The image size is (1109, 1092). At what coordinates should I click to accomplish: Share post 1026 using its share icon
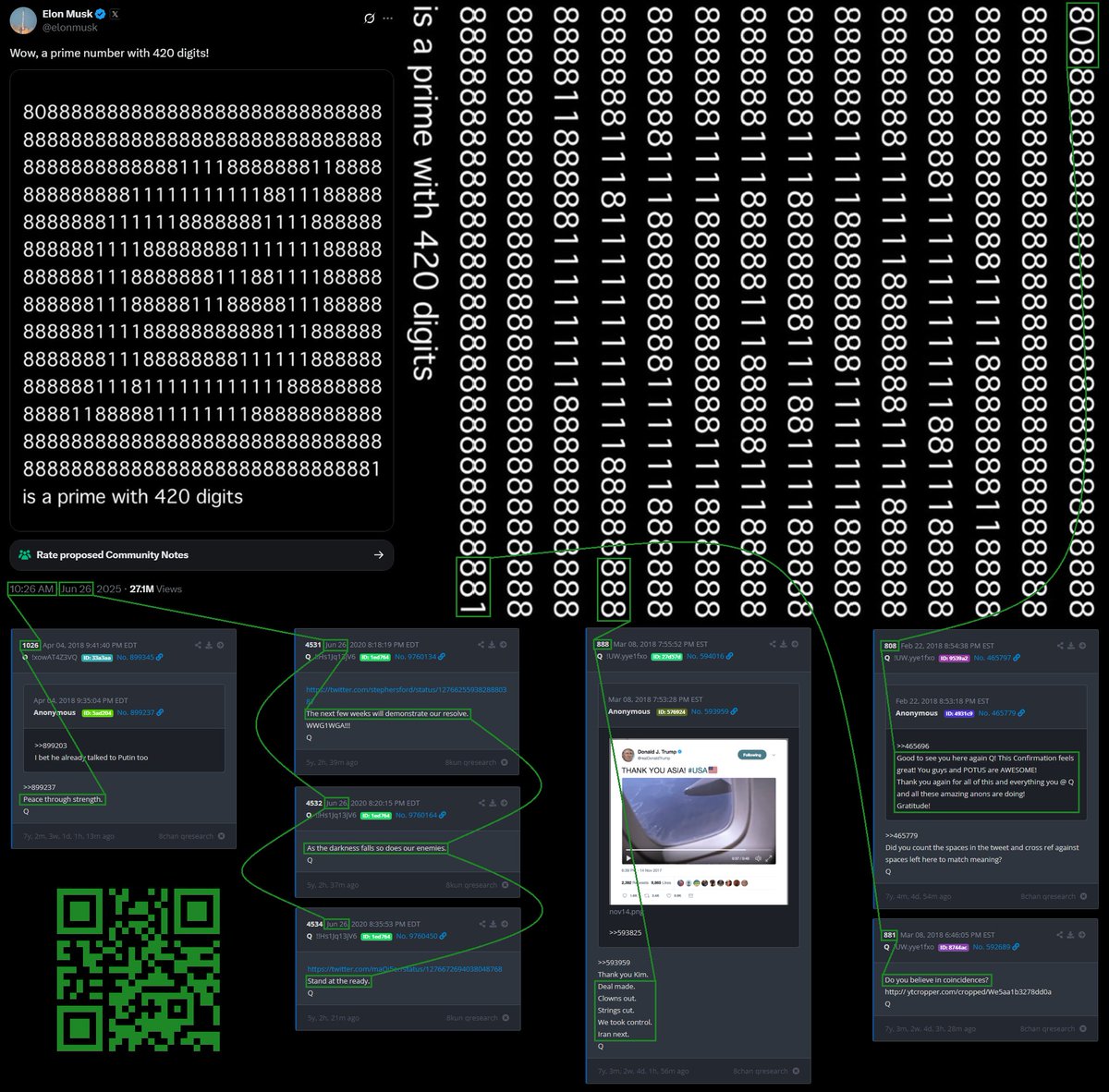click(198, 645)
